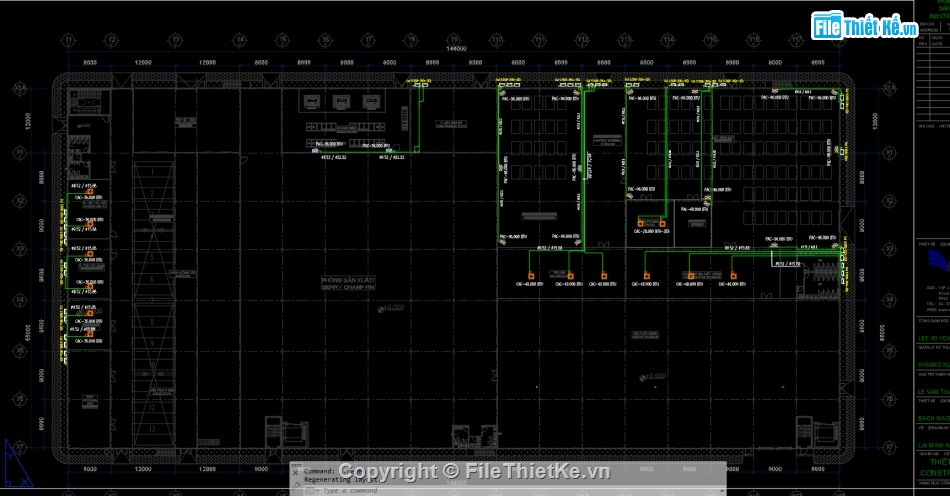Select left grid bubble X3
The image size is (950, 496).
(x=20, y=249)
